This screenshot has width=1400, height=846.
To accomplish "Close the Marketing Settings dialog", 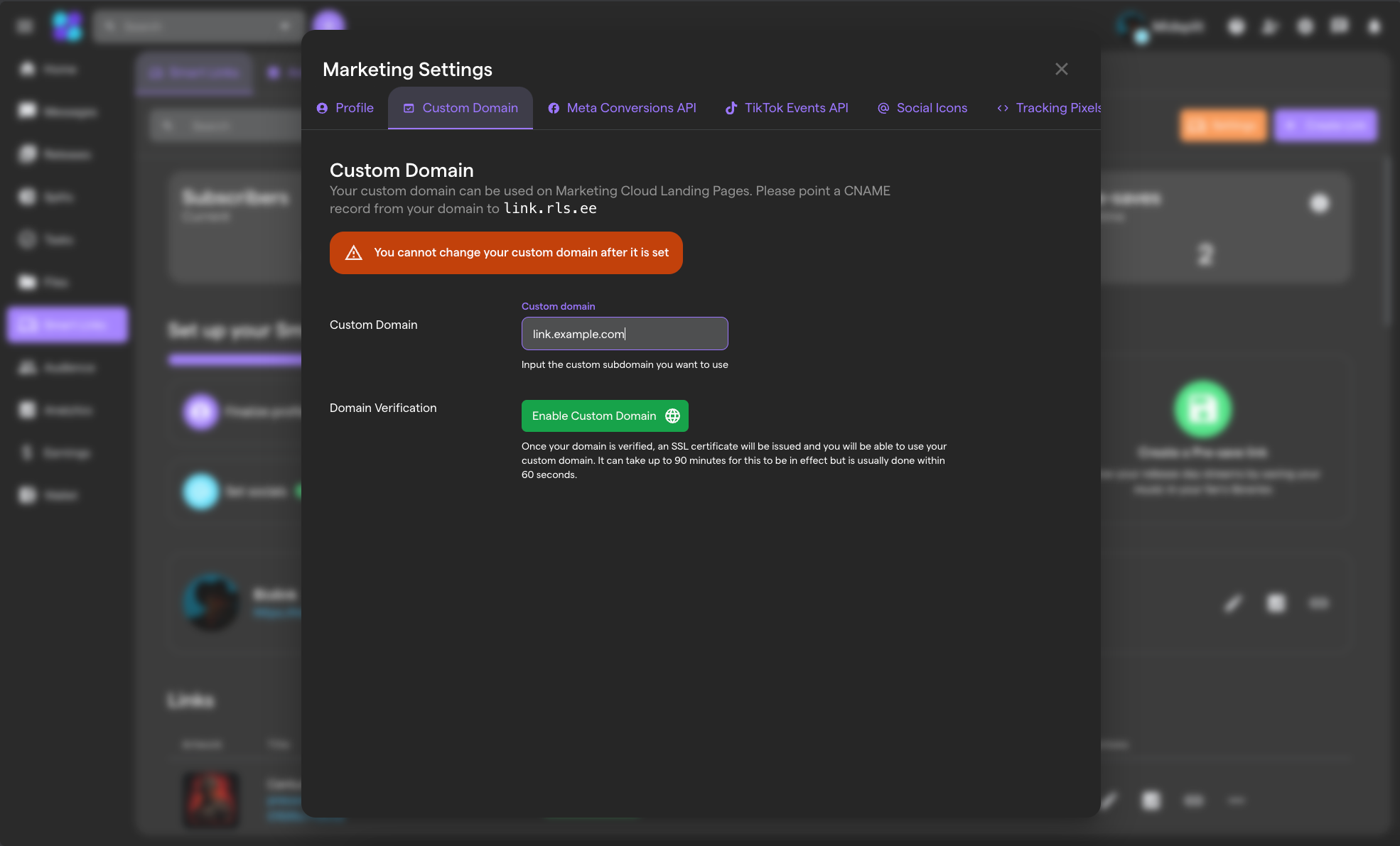I will click(1061, 69).
